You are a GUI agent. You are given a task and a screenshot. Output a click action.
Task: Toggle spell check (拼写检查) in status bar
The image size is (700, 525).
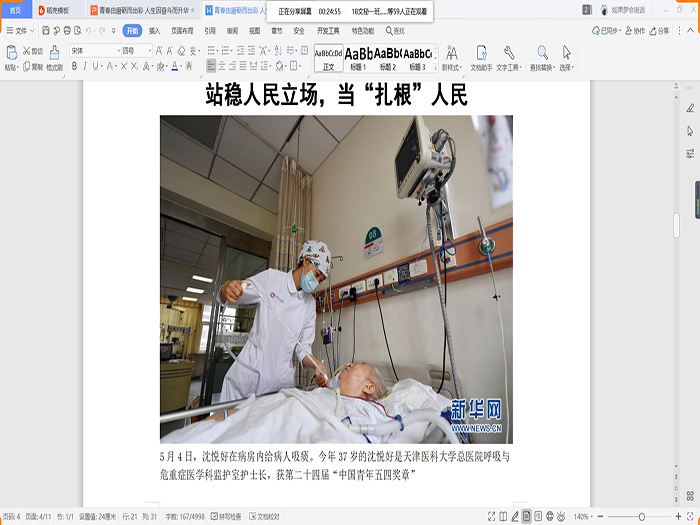227,517
